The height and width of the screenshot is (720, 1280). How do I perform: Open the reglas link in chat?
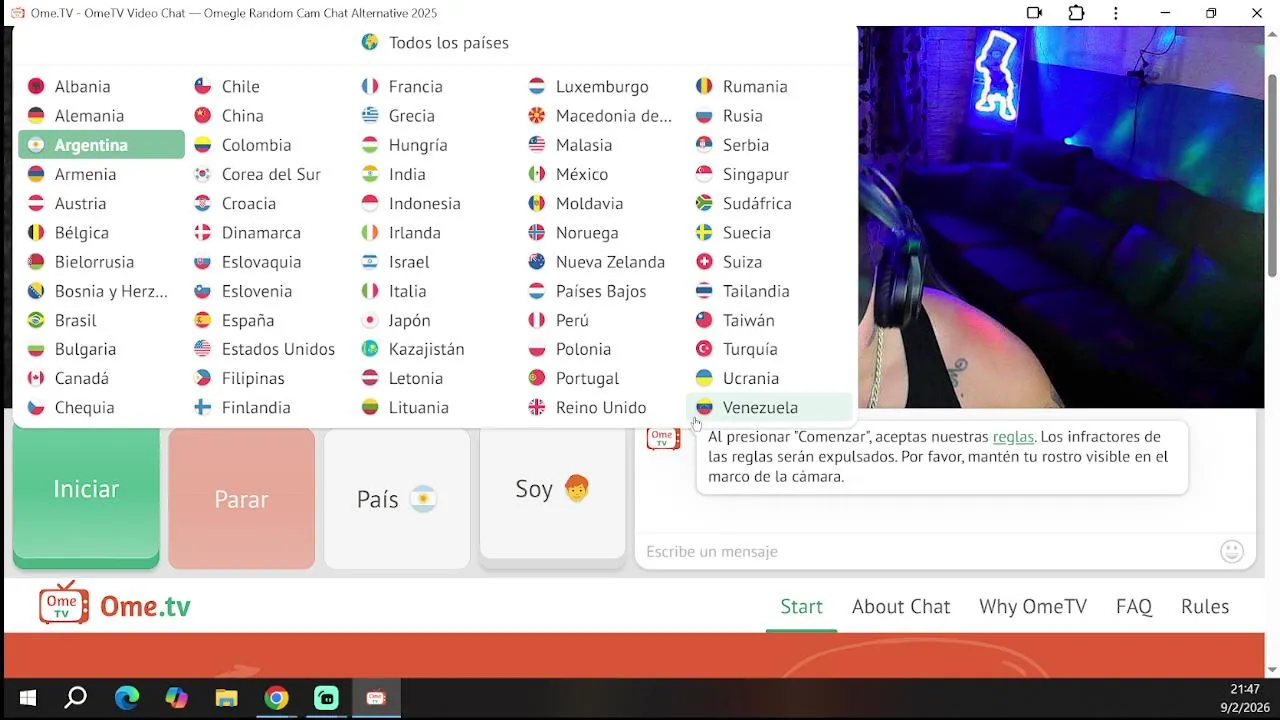[x=1013, y=437]
